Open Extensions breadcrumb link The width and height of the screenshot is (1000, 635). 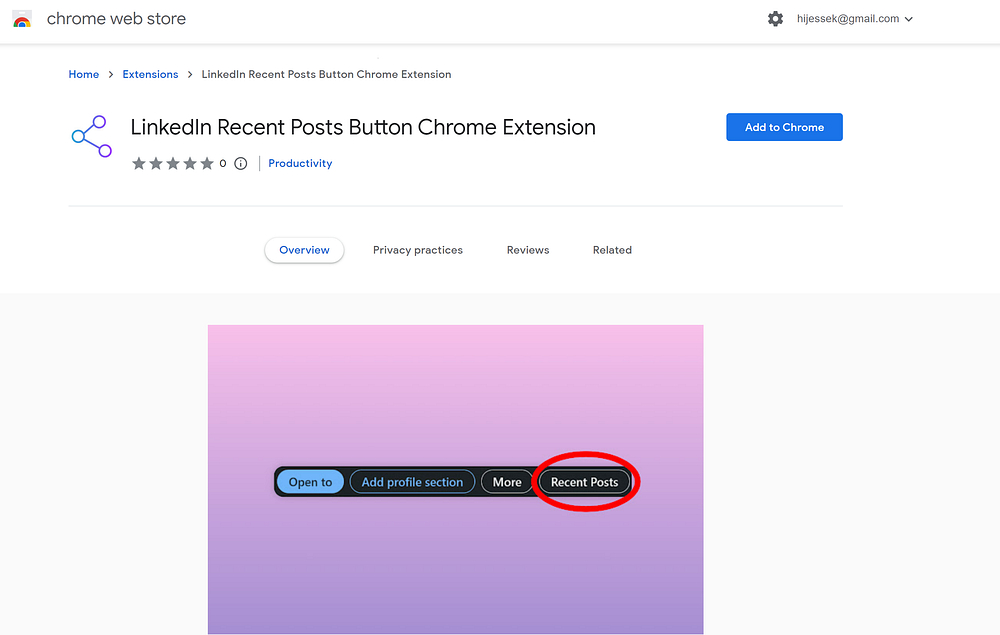coord(151,75)
